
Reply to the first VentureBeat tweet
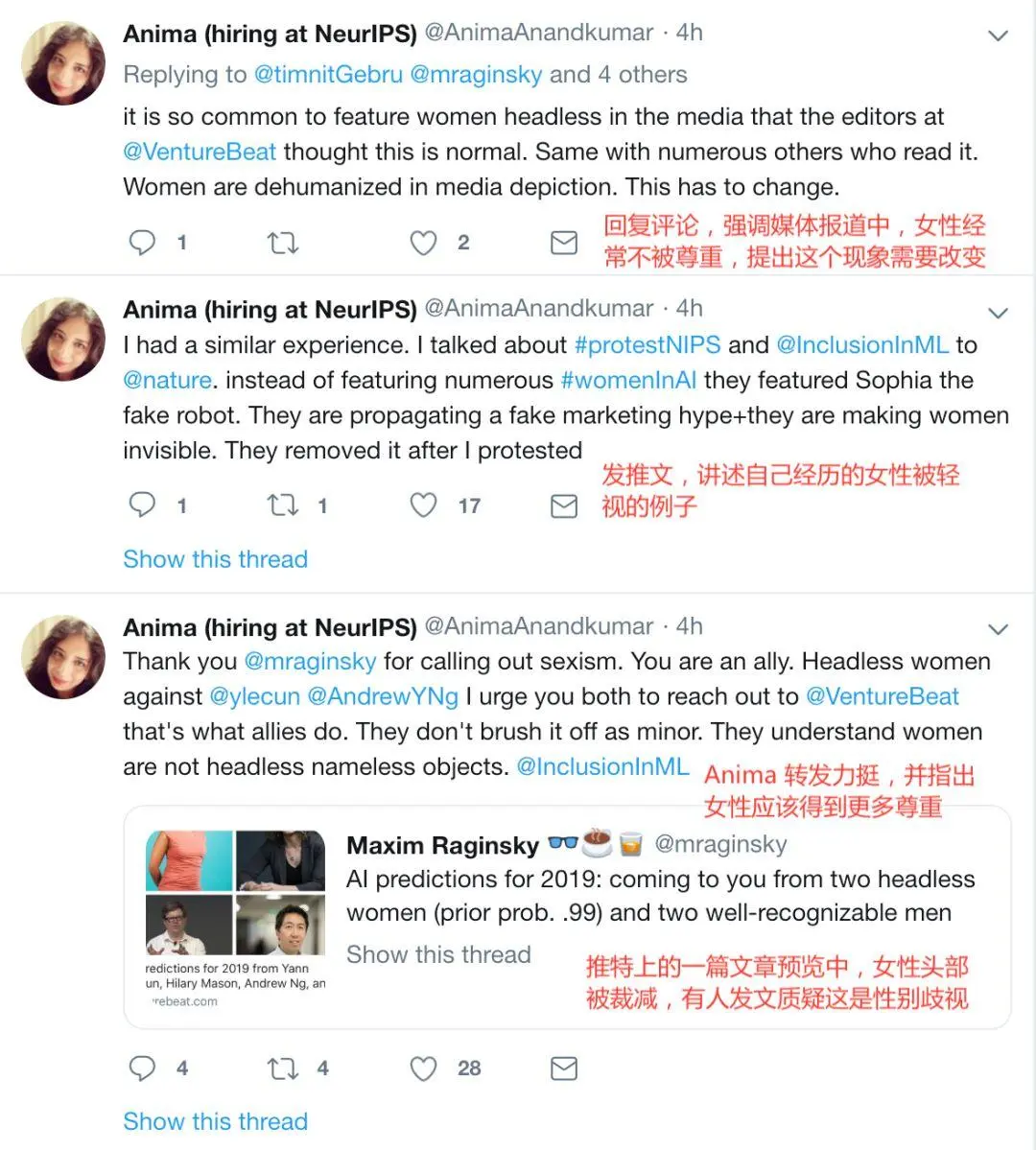click(142, 242)
